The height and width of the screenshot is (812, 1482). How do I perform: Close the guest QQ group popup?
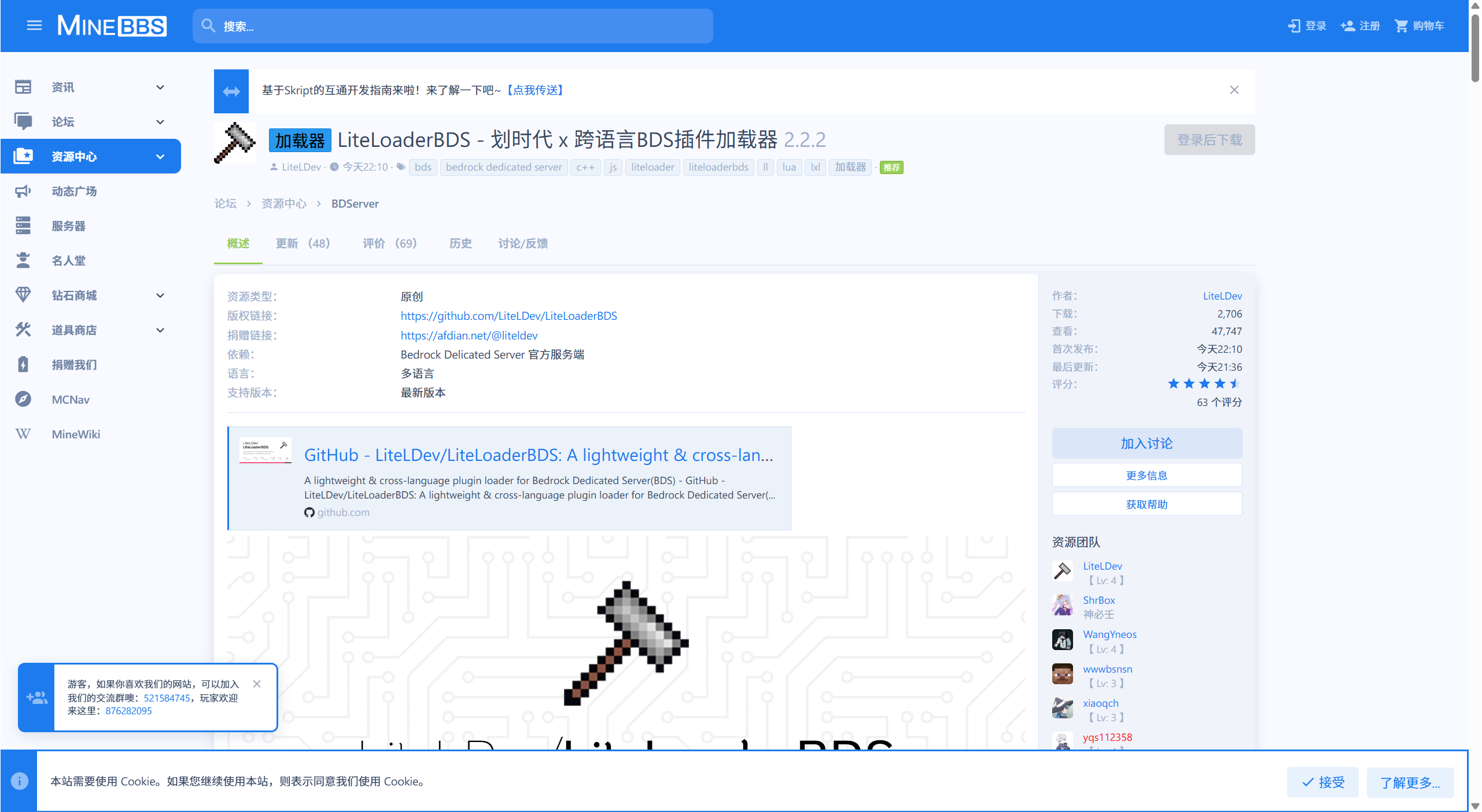(257, 684)
